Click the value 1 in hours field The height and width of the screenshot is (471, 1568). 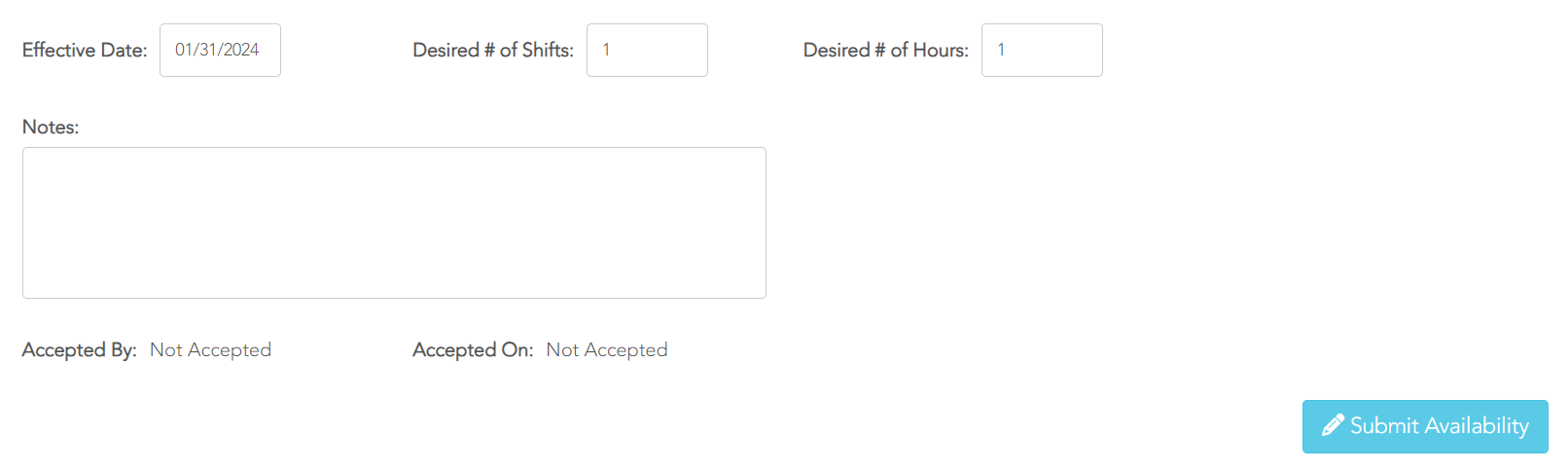1001,50
